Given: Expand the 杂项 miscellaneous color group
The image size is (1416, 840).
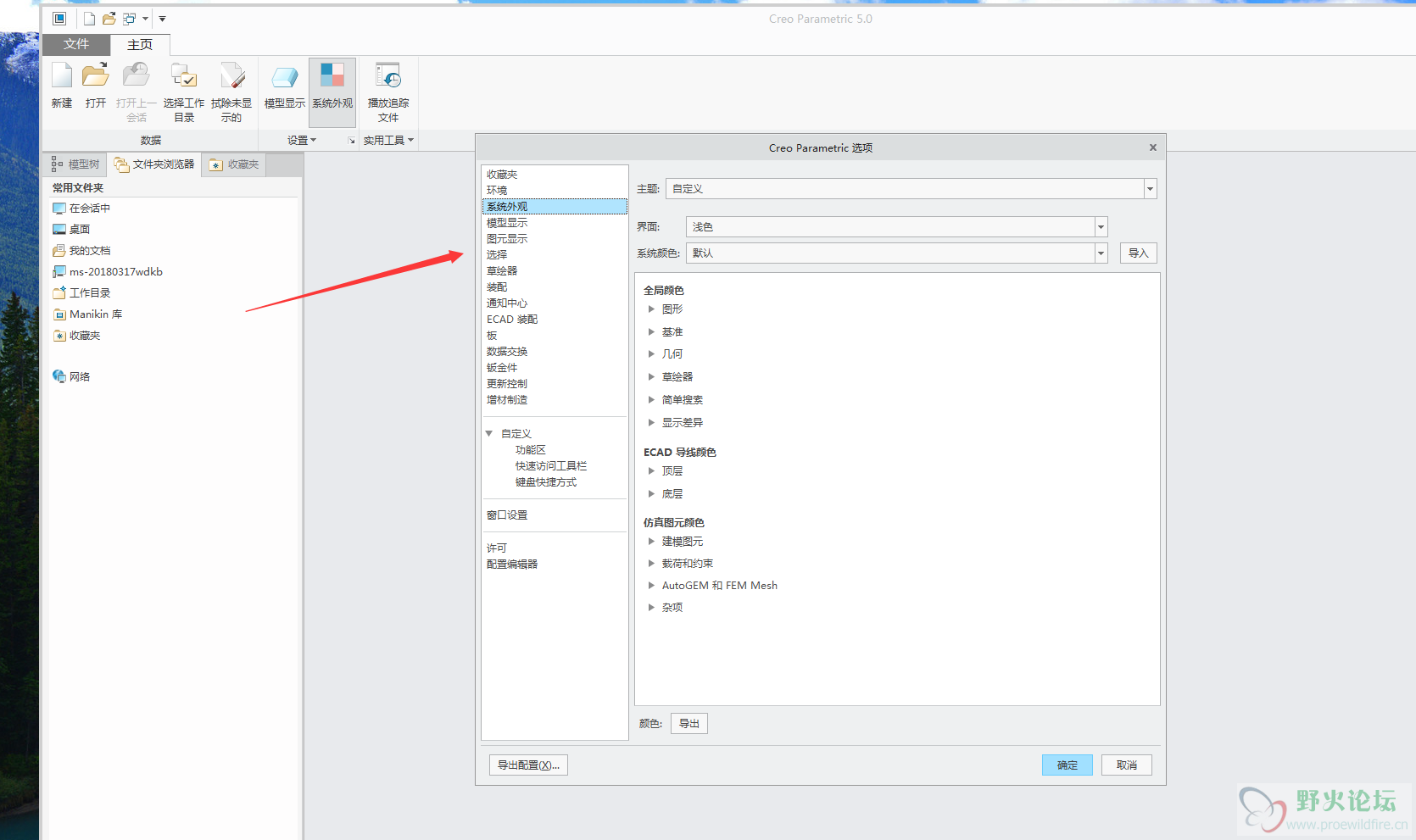Looking at the screenshot, I should [x=651, y=608].
